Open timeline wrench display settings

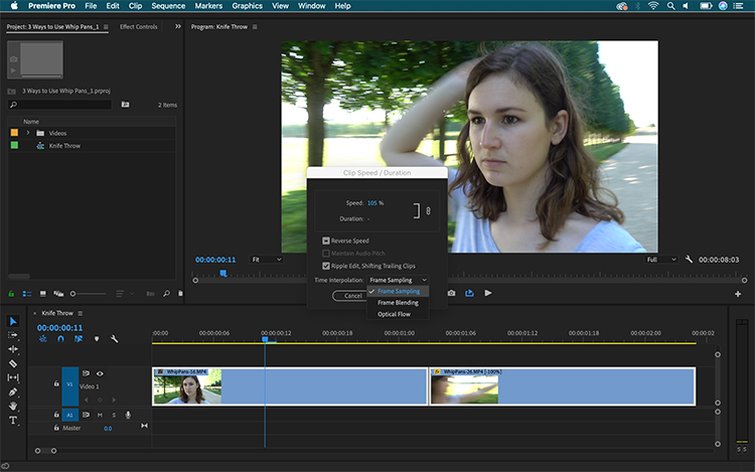click(114, 339)
